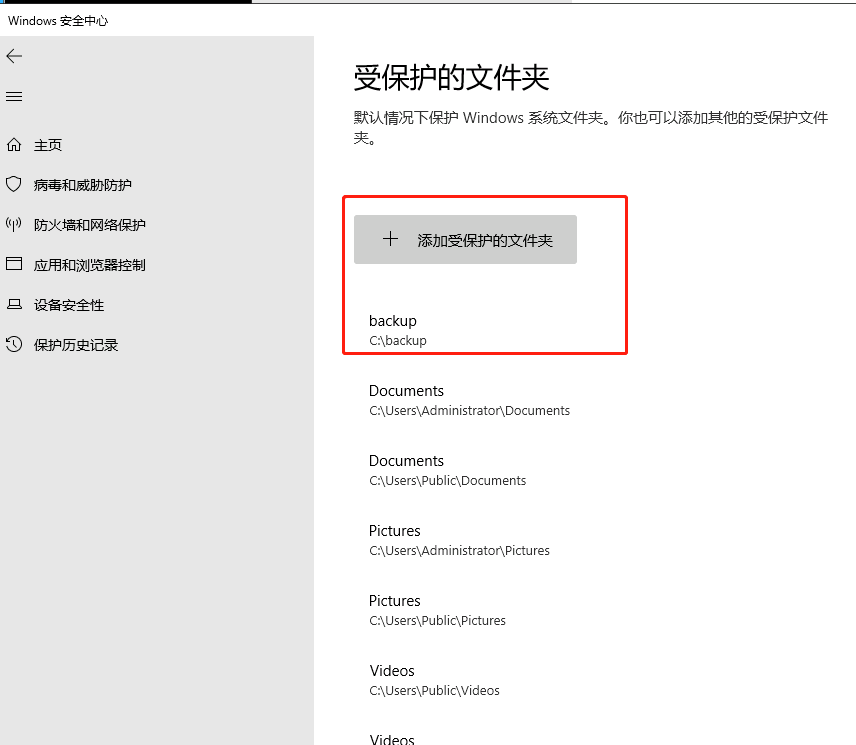Click the plus icon on add folder button
The image size is (856, 745).
[x=391, y=240]
